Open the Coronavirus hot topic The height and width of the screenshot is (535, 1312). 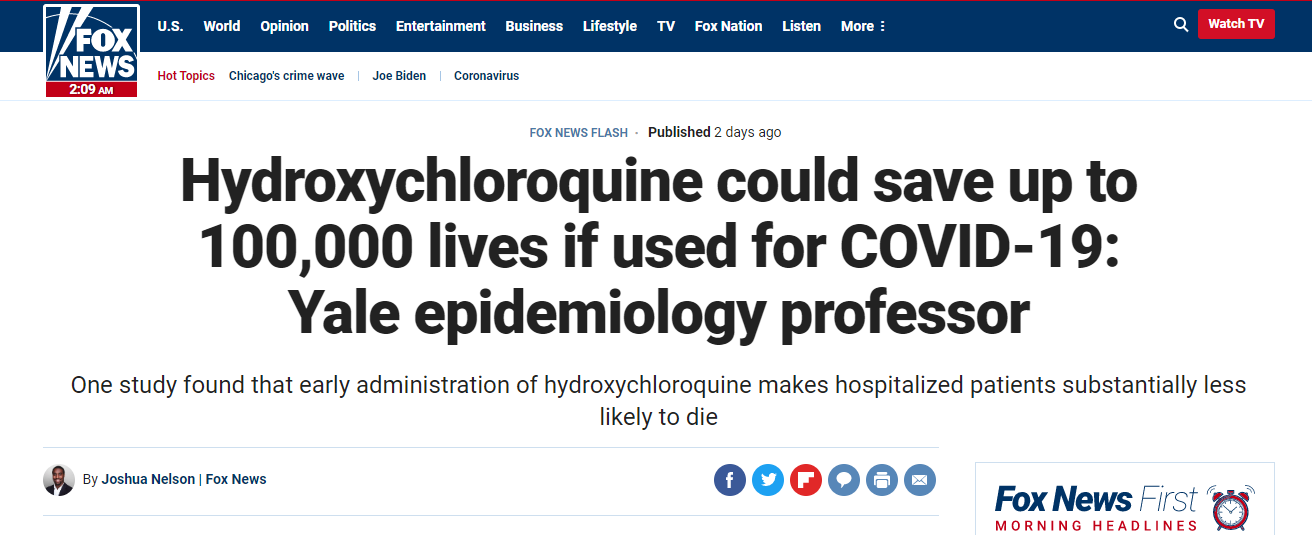(x=486, y=76)
